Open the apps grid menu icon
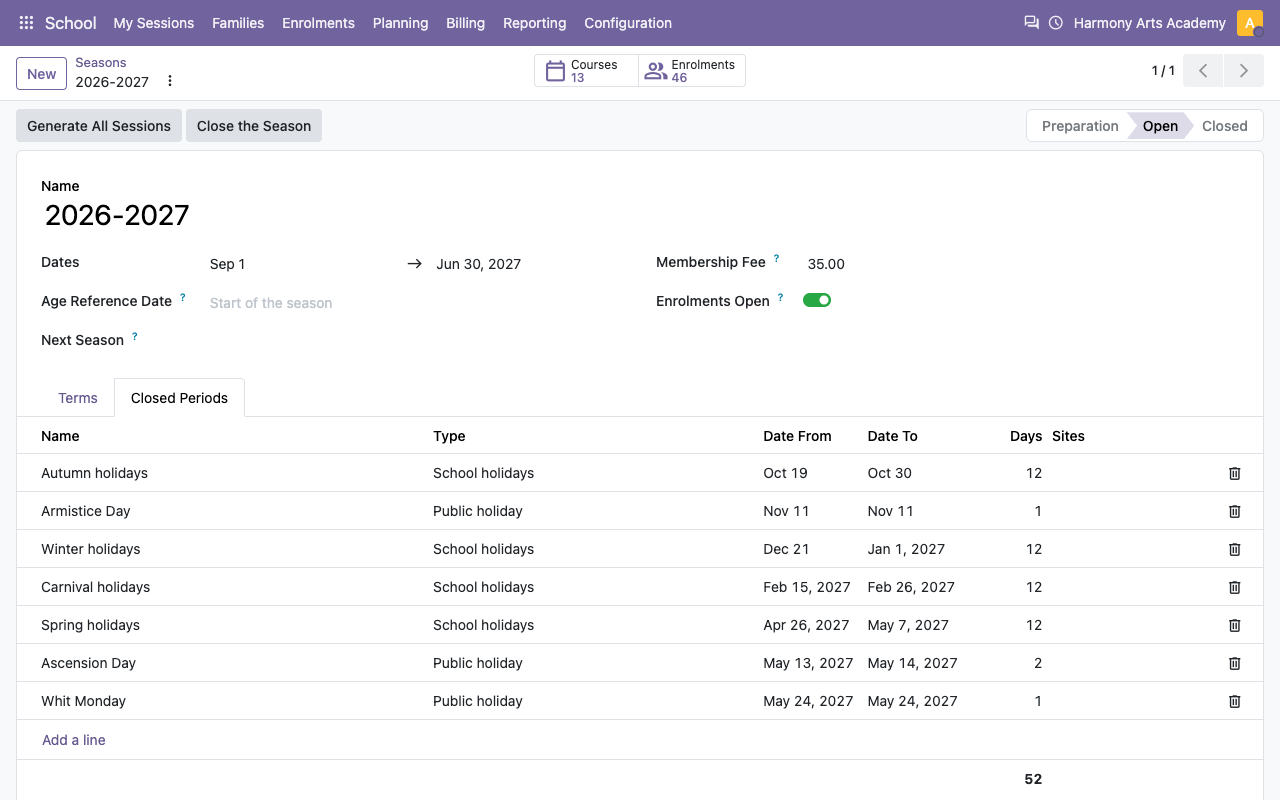The height and width of the screenshot is (800, 1280). 27,23
